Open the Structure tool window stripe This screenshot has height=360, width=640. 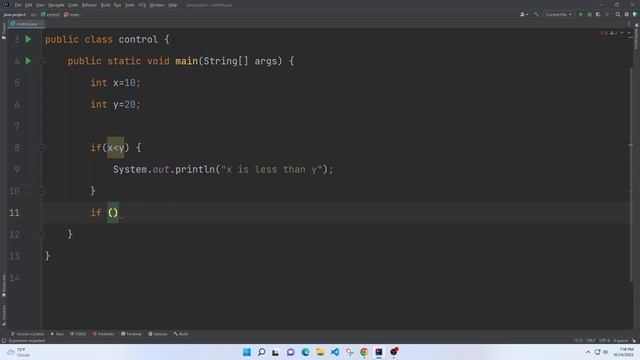4,314
